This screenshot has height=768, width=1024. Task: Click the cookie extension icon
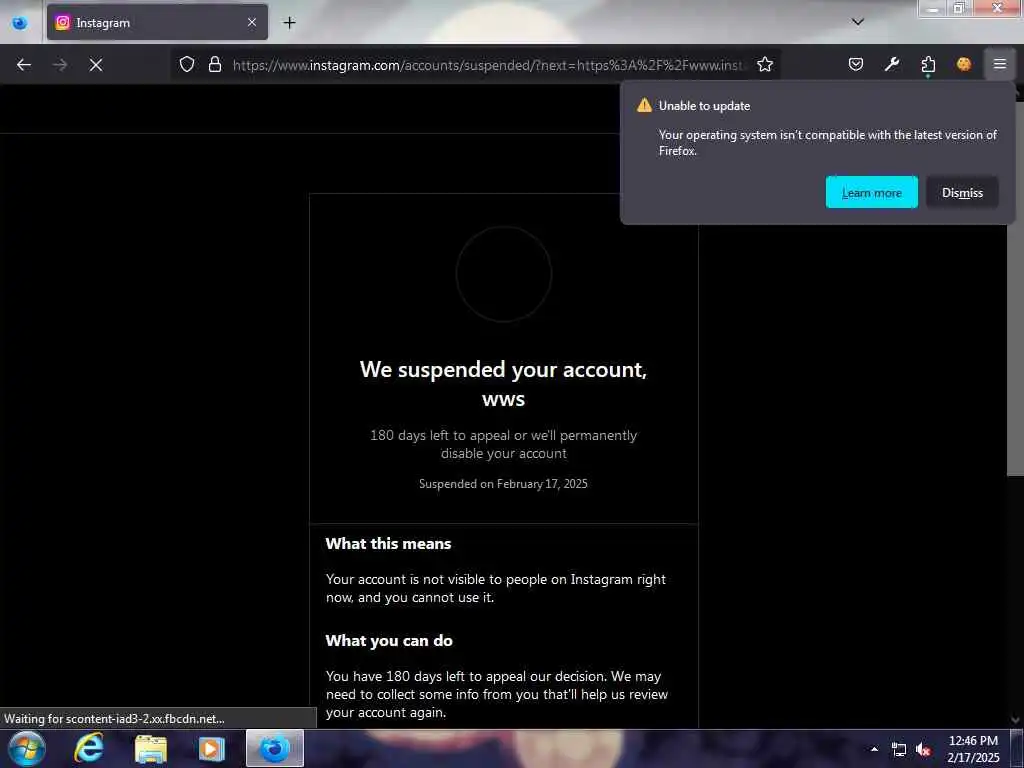pos(964,64)
